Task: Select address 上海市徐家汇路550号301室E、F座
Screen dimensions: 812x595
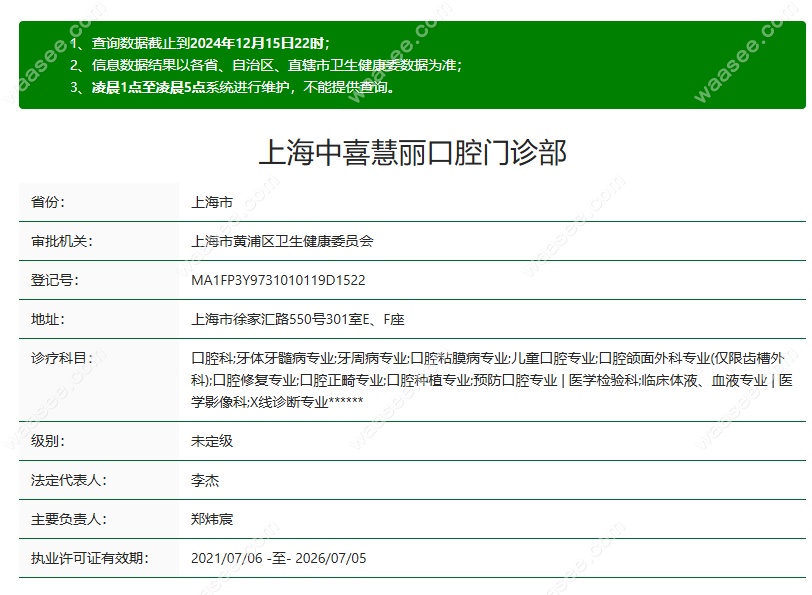Action: click(298, 319)
